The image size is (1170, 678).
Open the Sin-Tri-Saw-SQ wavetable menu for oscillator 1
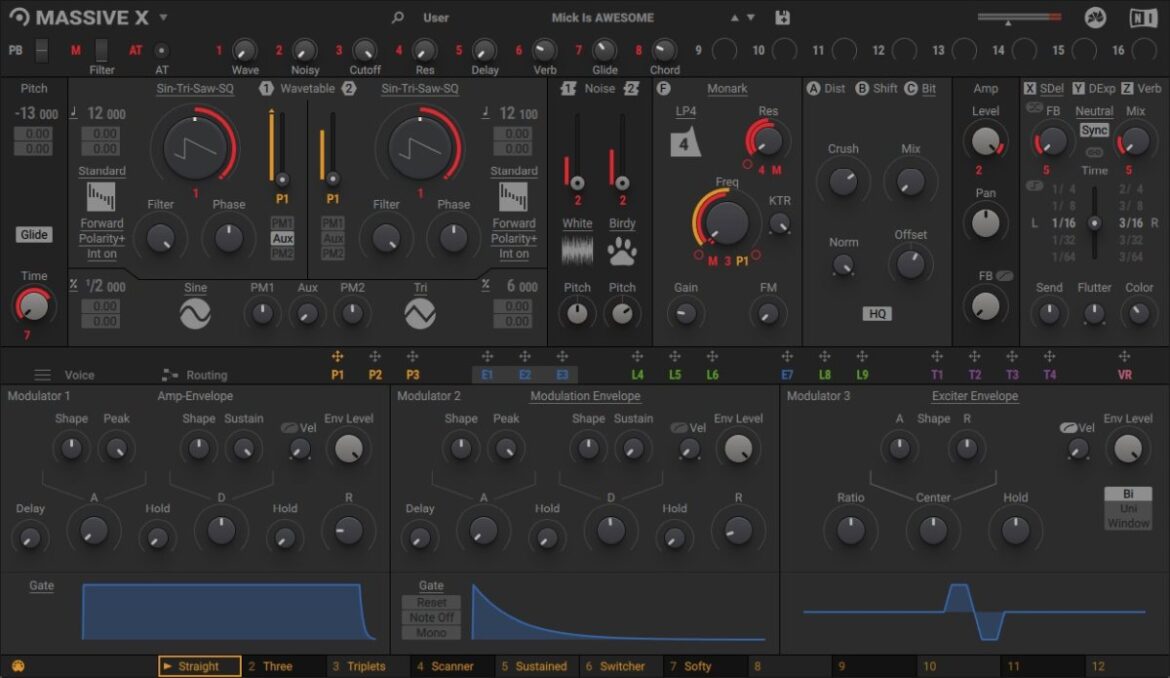click(x=195, y=89)
